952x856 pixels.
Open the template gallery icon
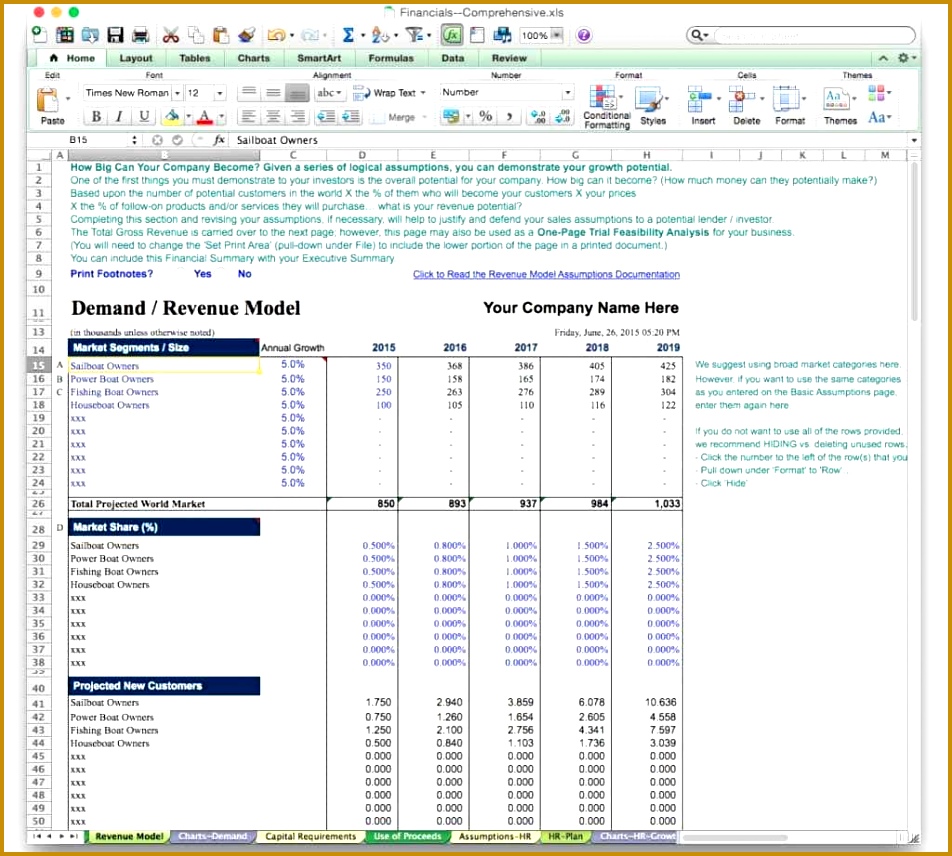(x=65, y=35)
